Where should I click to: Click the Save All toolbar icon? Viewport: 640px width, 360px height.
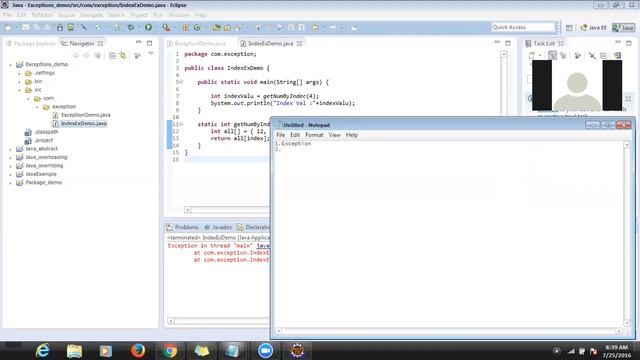pyautogui.click(x=36, y=27)
